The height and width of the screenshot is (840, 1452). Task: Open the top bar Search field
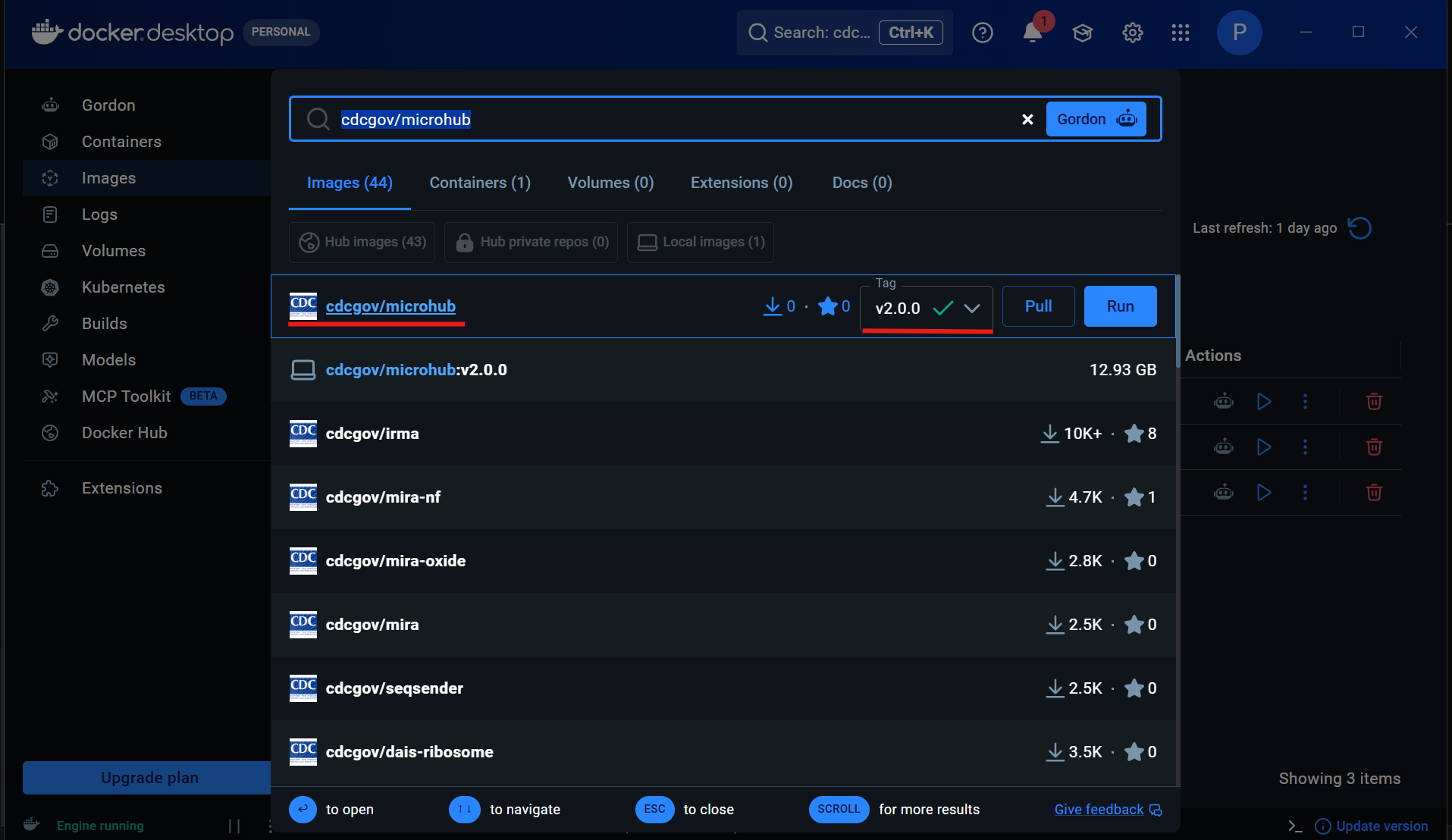tap(845, 33)
